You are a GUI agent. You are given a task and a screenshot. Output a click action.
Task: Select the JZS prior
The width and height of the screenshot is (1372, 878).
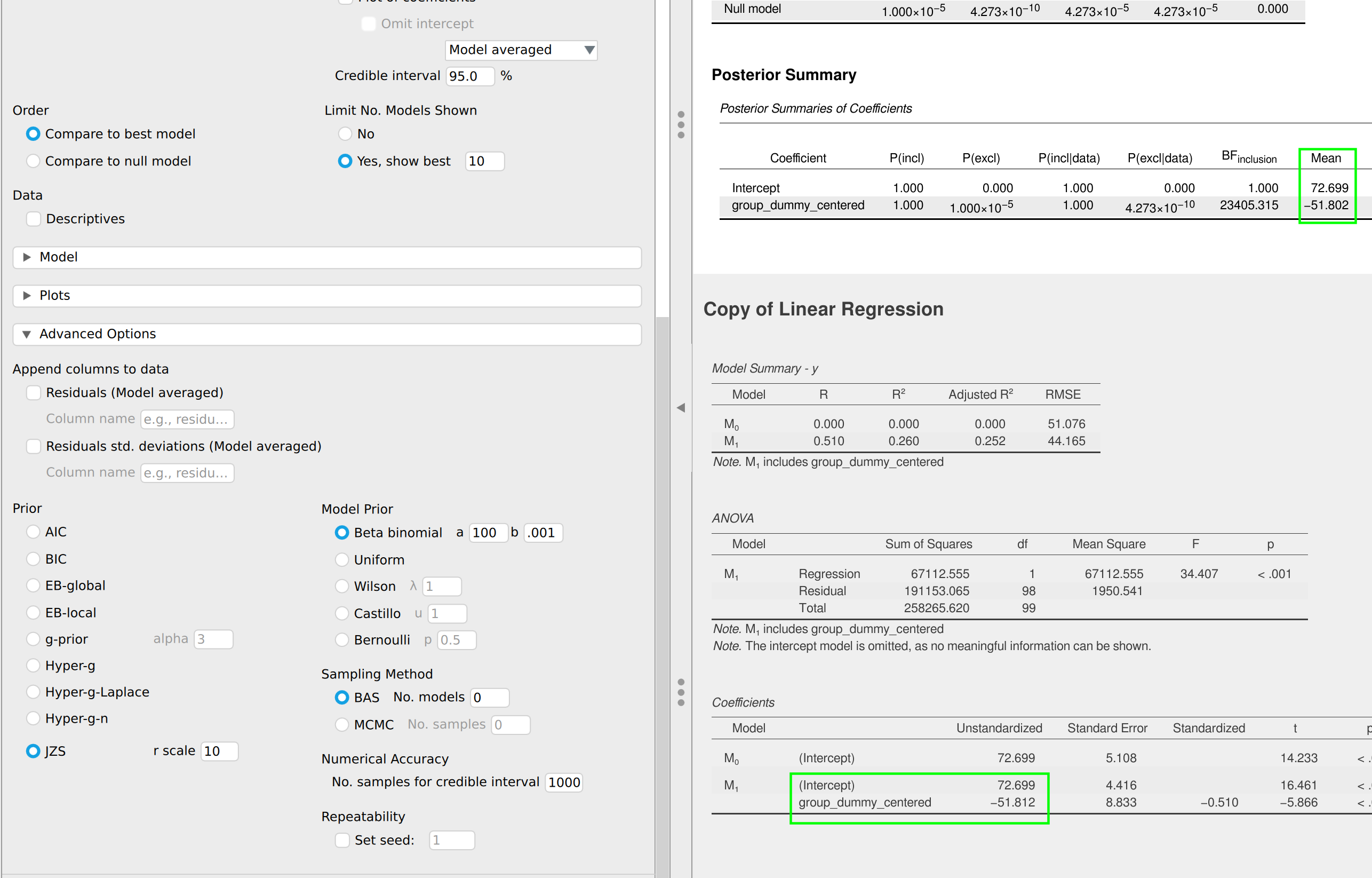point(33,752)
